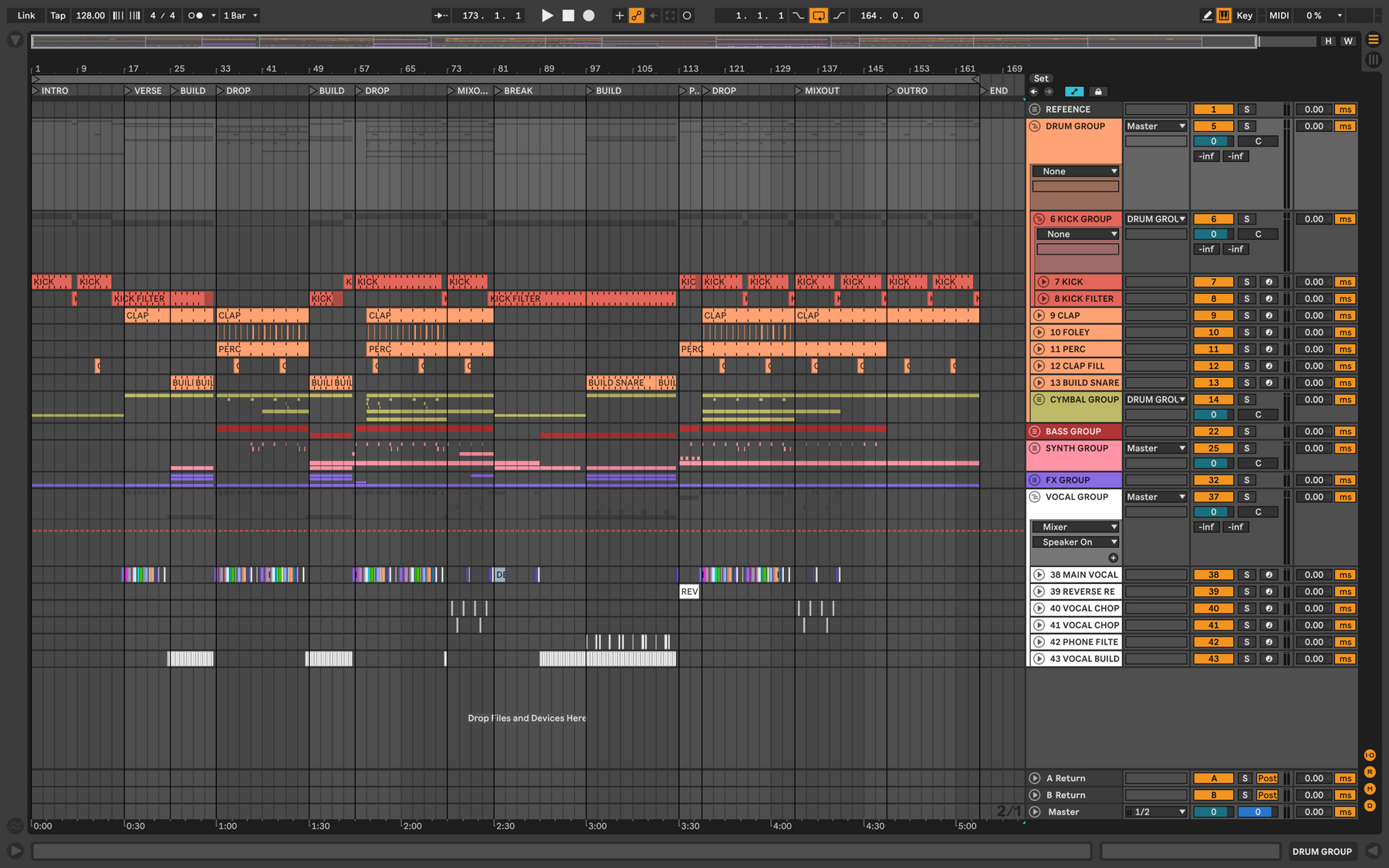1389x868 pixels.
Task: Click the Play button in transport
Action: click(x=547, y=15)
